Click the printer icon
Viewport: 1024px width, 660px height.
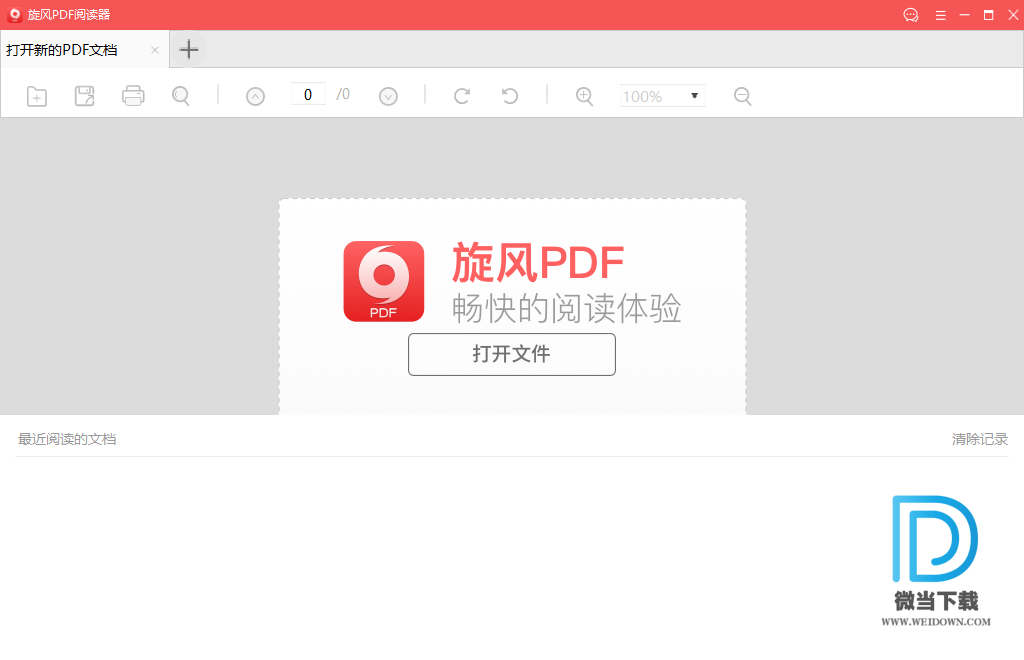[133, 96]
